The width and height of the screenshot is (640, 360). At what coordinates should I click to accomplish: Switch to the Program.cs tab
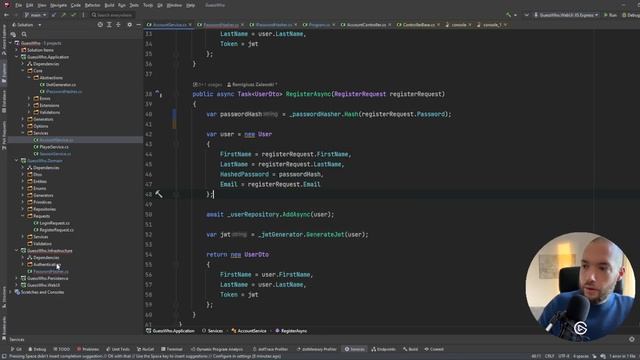[319, 25]
